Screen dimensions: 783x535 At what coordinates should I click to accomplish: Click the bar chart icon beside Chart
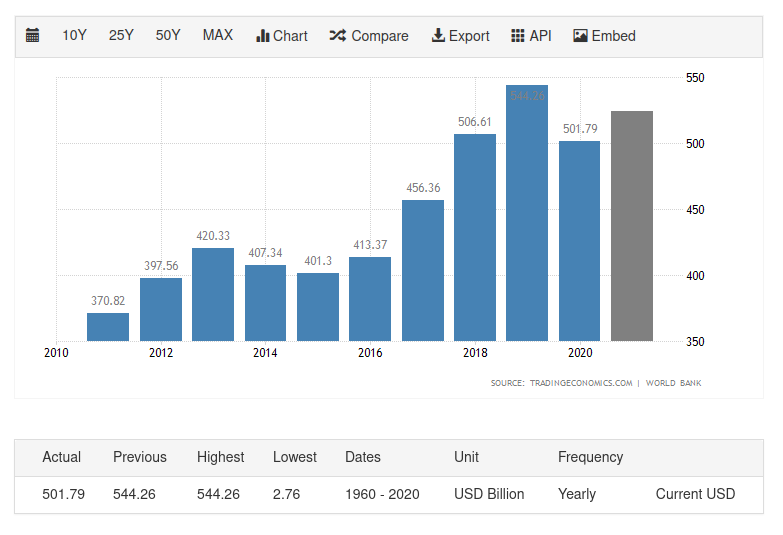pos(263,36)
